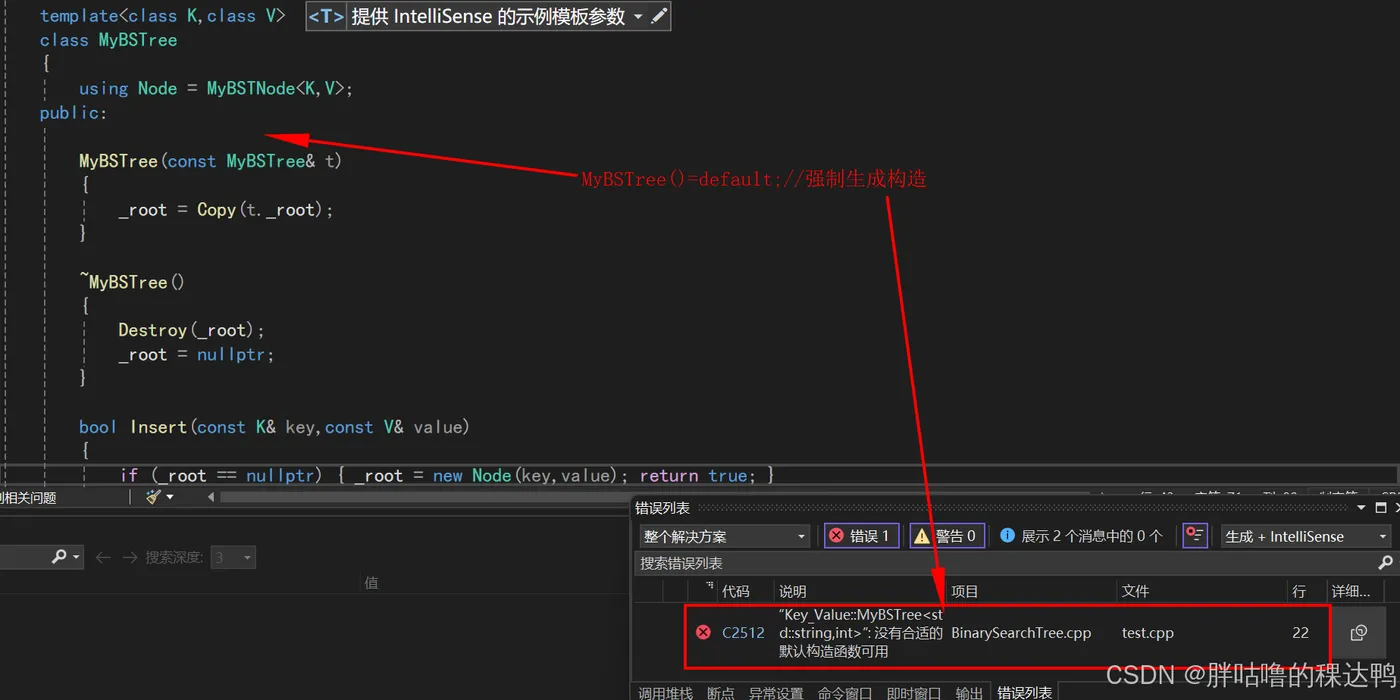
Task: Click the build-only filter icon in error list
Action: click(1195, 536)
